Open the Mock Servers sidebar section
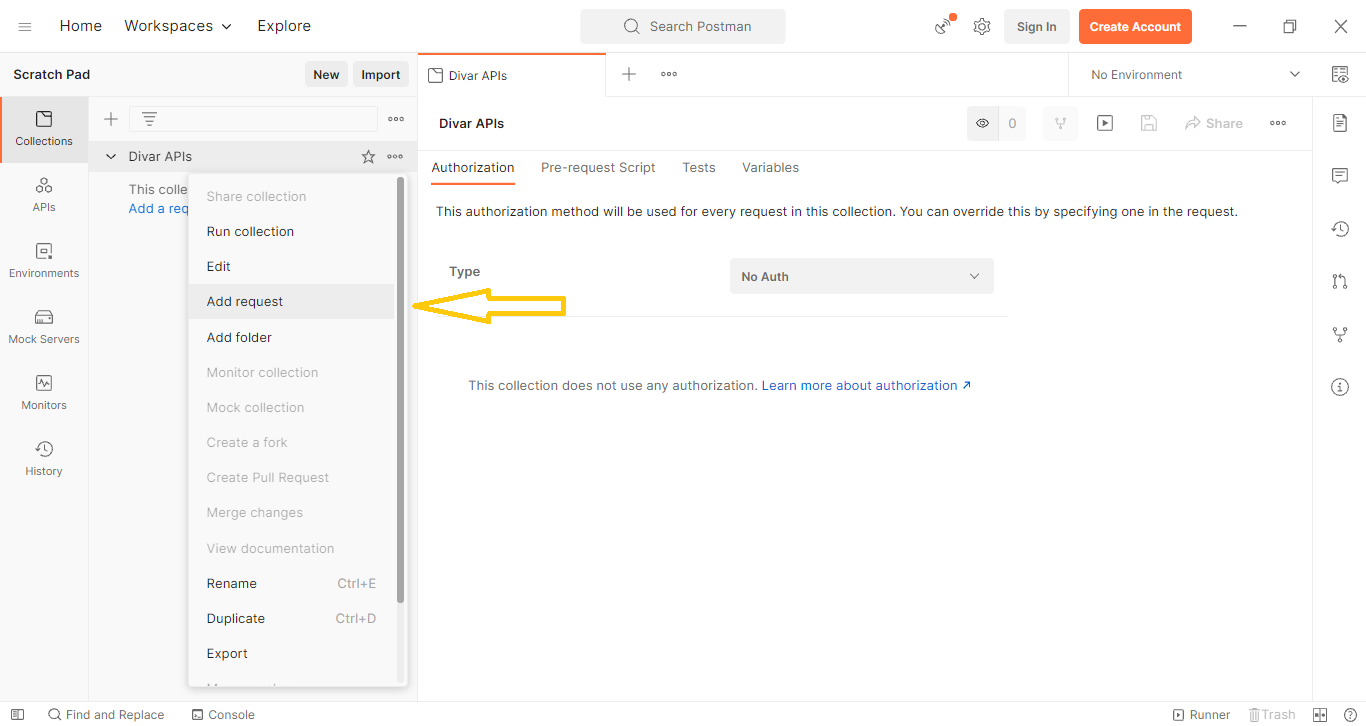 [44, 327]
